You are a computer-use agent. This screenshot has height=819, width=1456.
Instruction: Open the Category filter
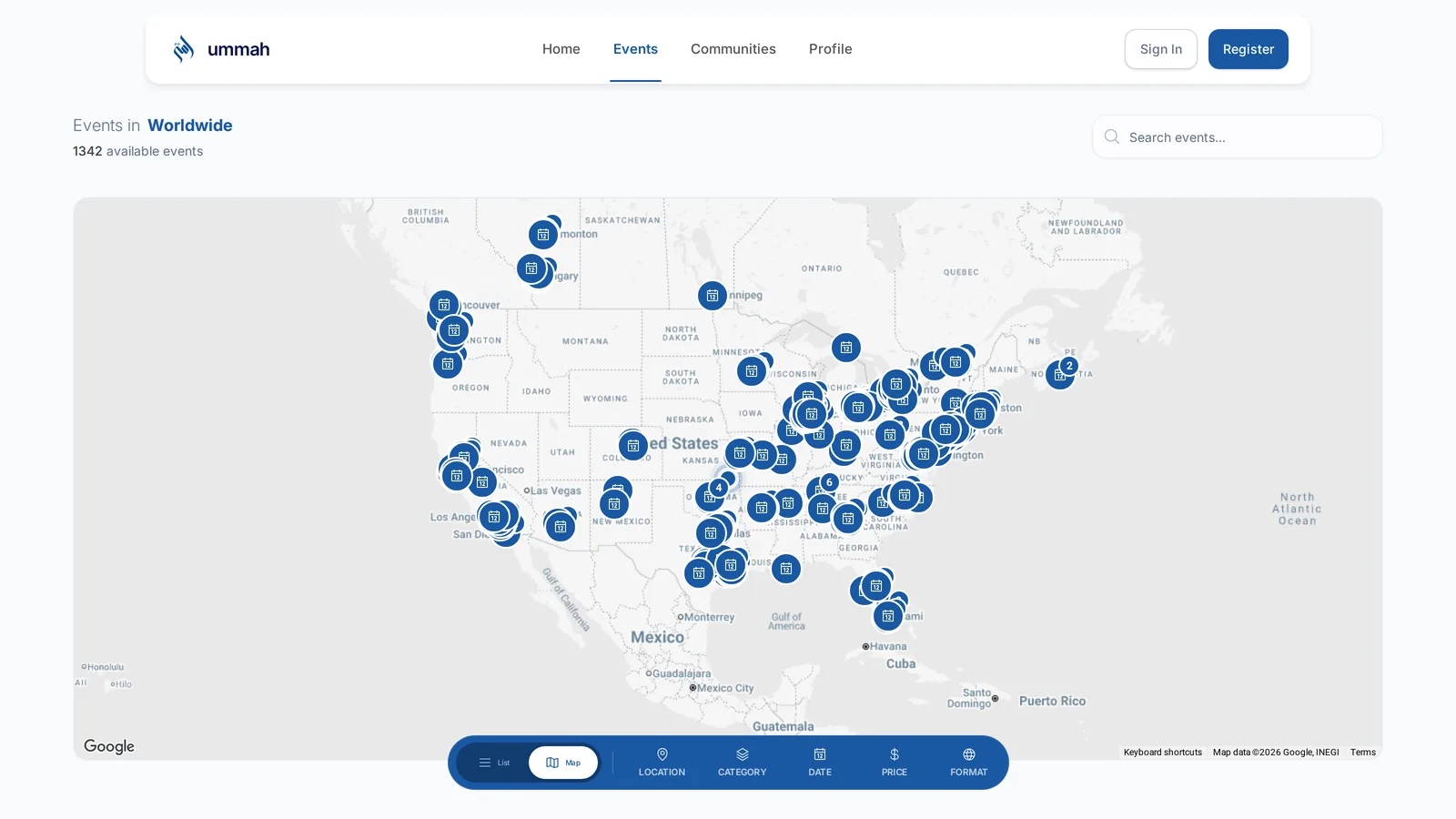[743, 763]
